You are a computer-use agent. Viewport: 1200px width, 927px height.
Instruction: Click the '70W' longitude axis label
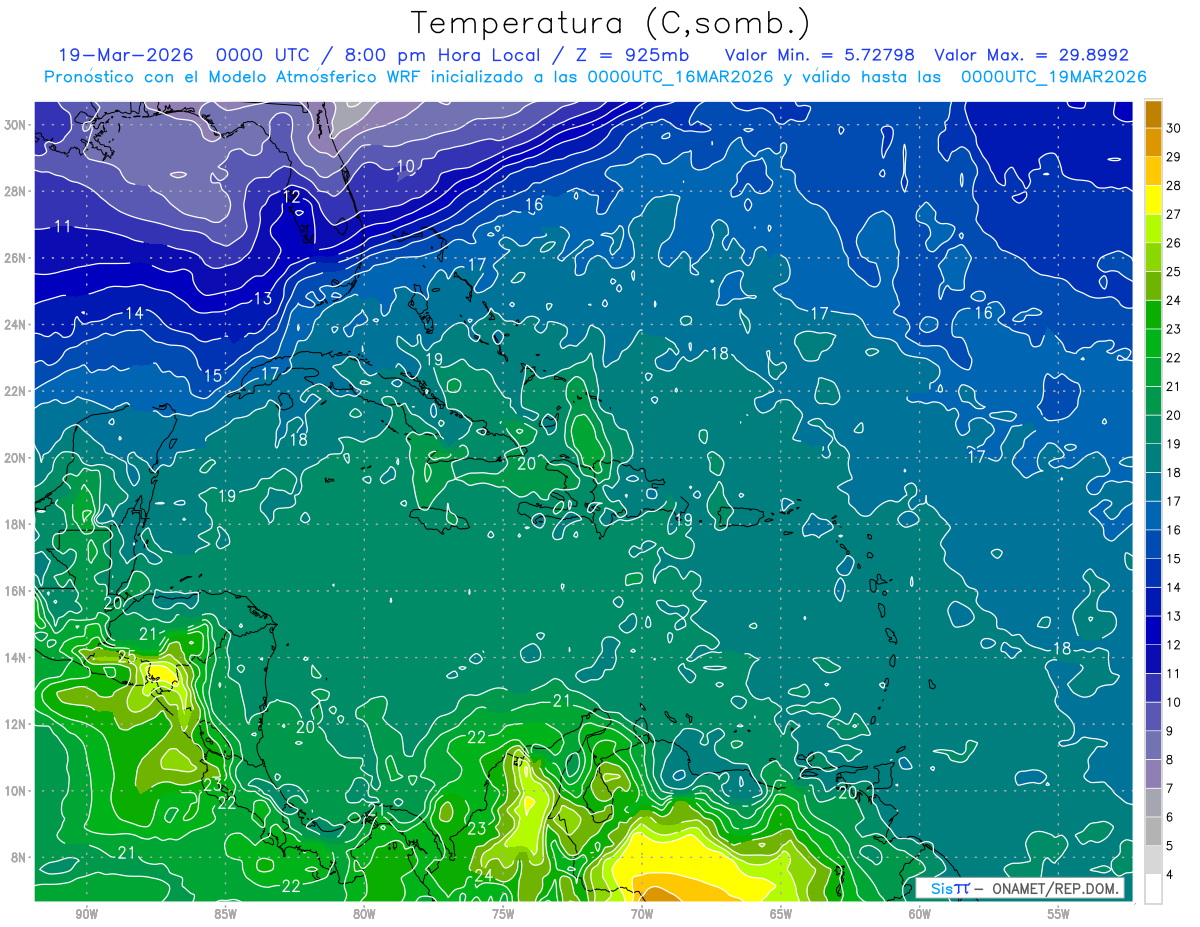(642, 914)
